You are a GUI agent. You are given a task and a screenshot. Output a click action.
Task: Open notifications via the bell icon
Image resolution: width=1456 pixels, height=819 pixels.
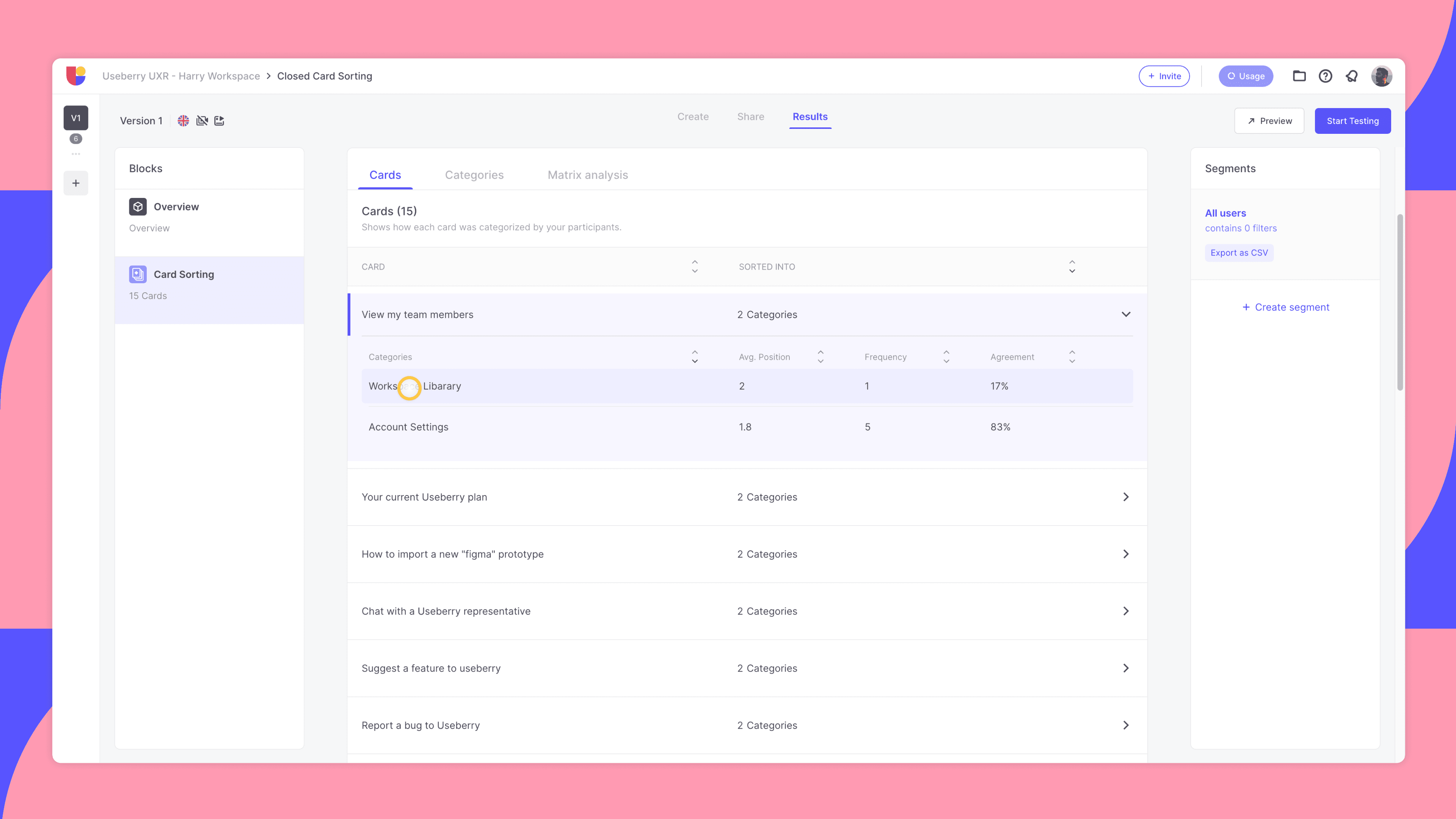click(1351, 76)
